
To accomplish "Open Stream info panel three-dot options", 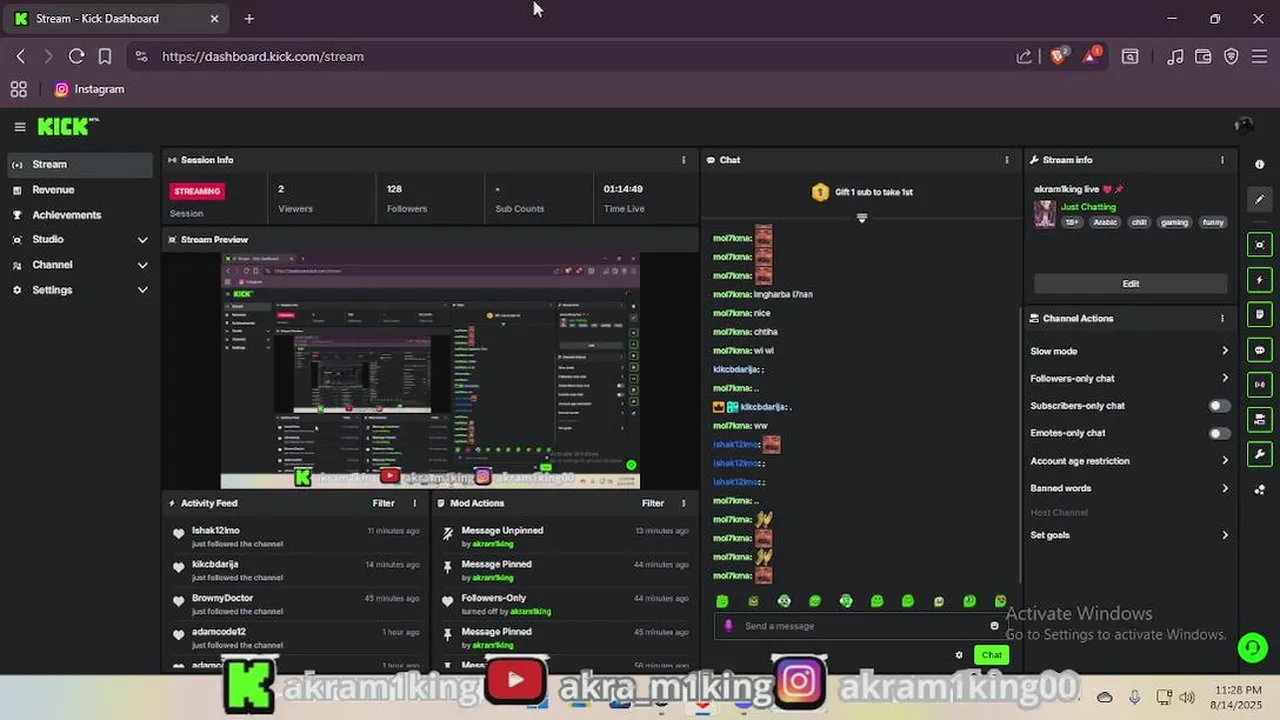I will [x=1222, y=160].
